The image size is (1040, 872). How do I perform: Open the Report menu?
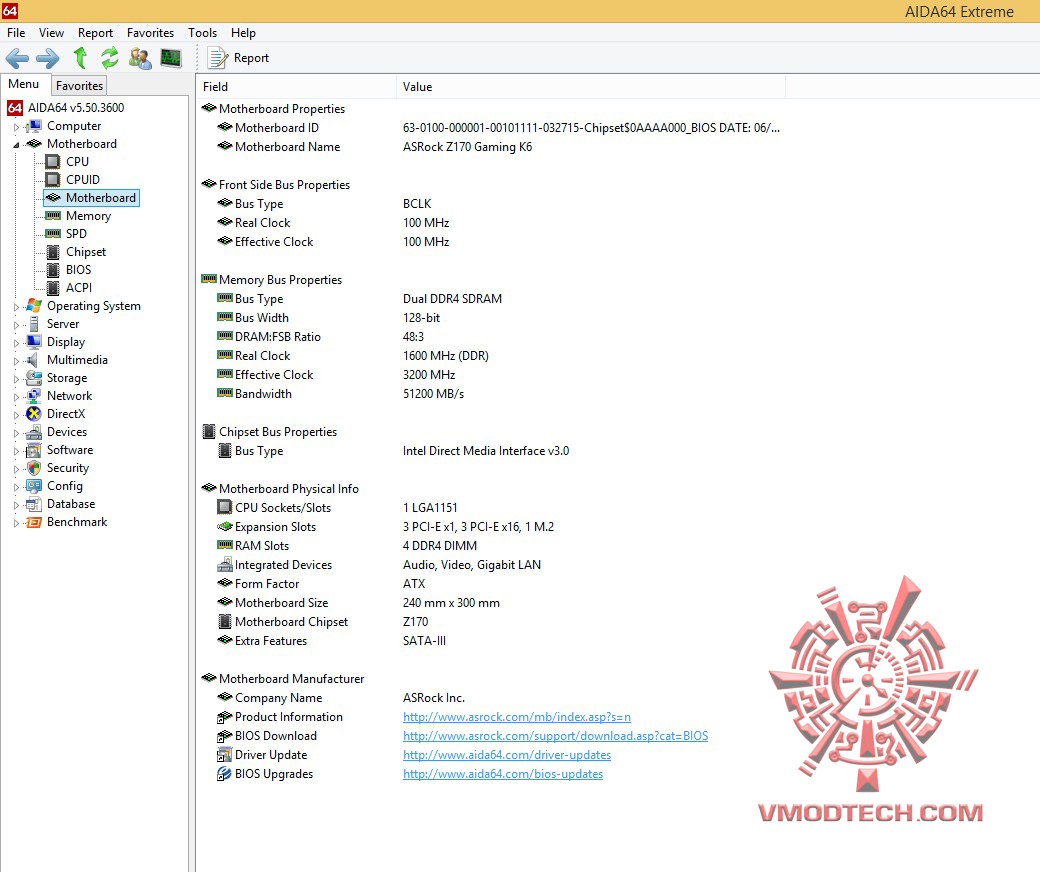pyautogui.click(x=95, y=32)
